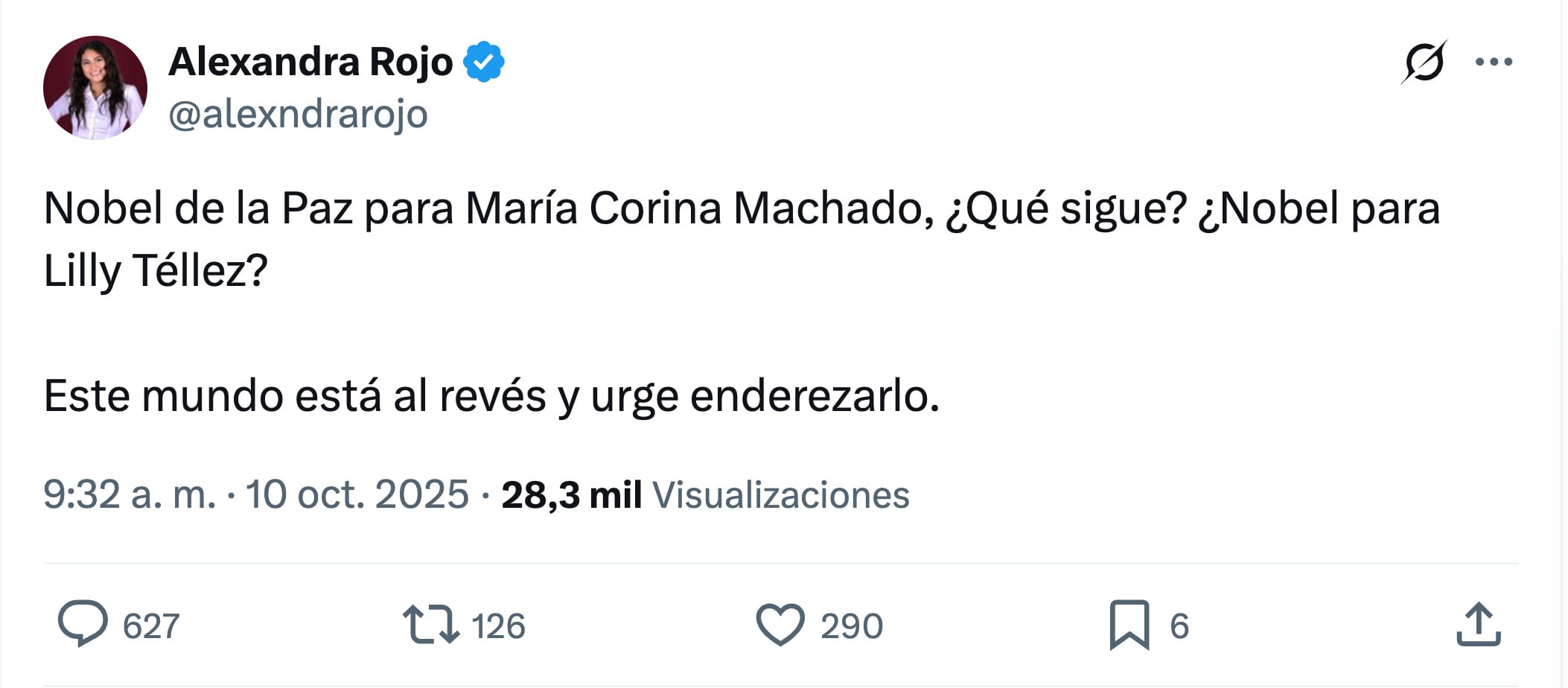Click the reply speech bubble icon

83,624
